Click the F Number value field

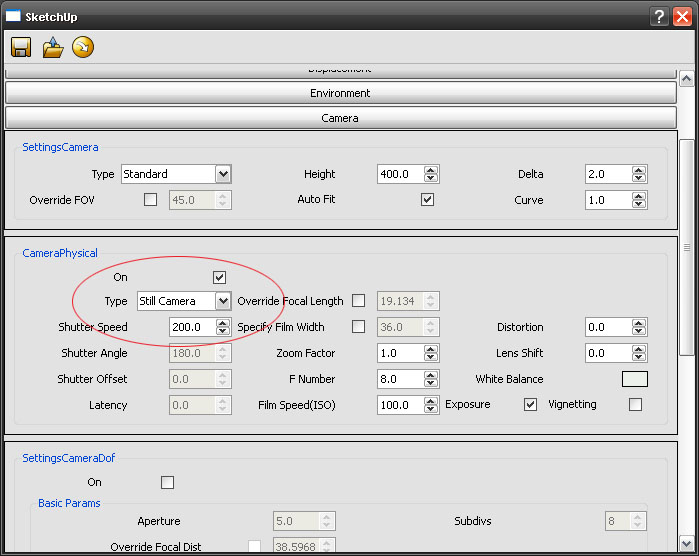[400, 379]
